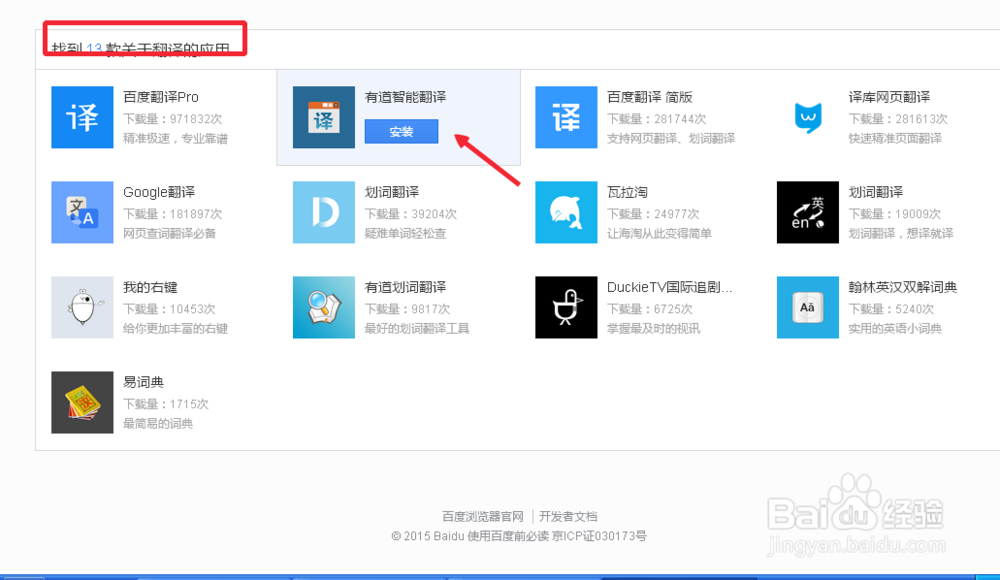Click the 翰林英汉双解词典 title

(x=903, y=287)
